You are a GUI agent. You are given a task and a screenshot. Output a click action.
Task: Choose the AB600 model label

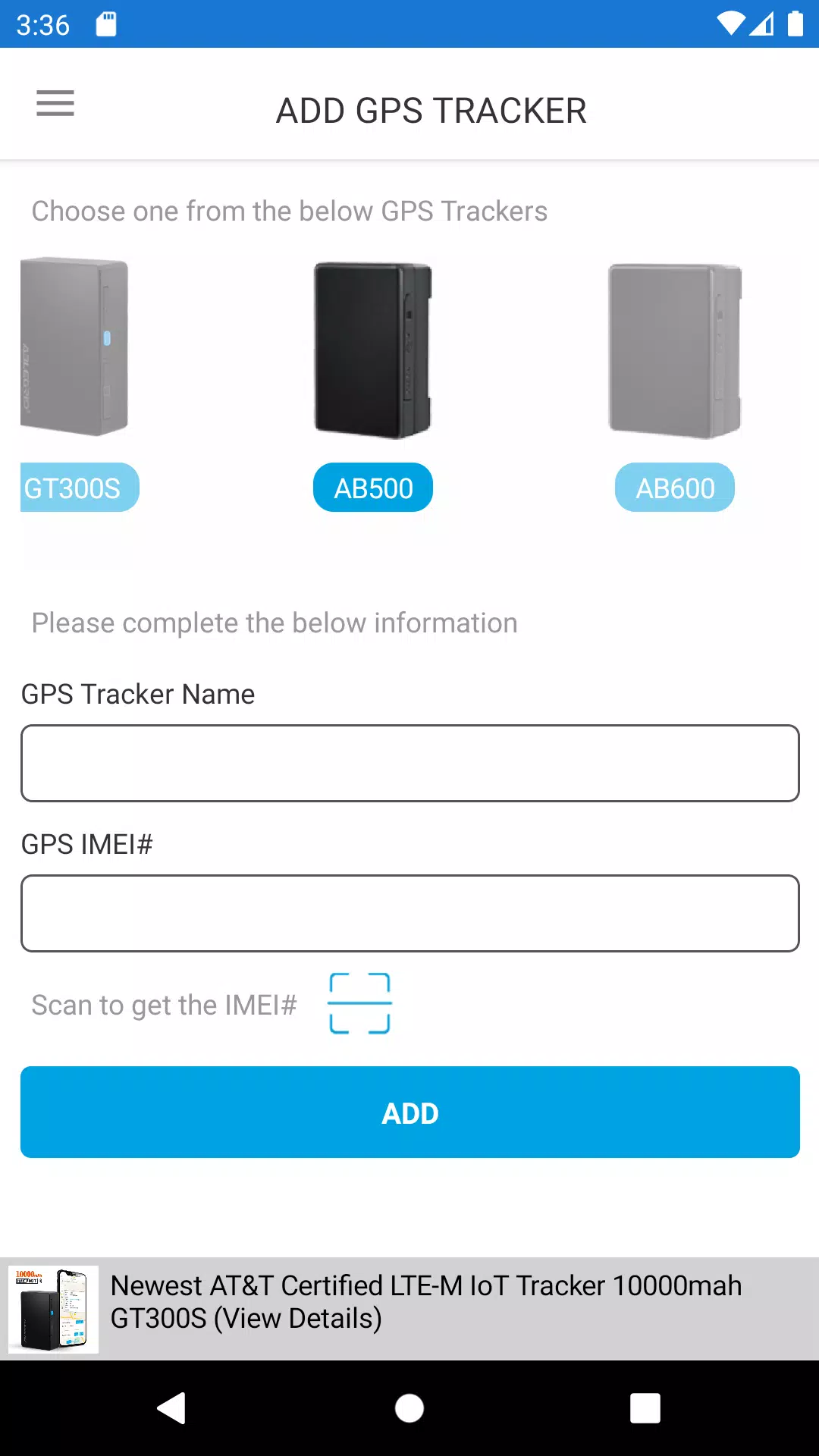(x=675, y=488)
